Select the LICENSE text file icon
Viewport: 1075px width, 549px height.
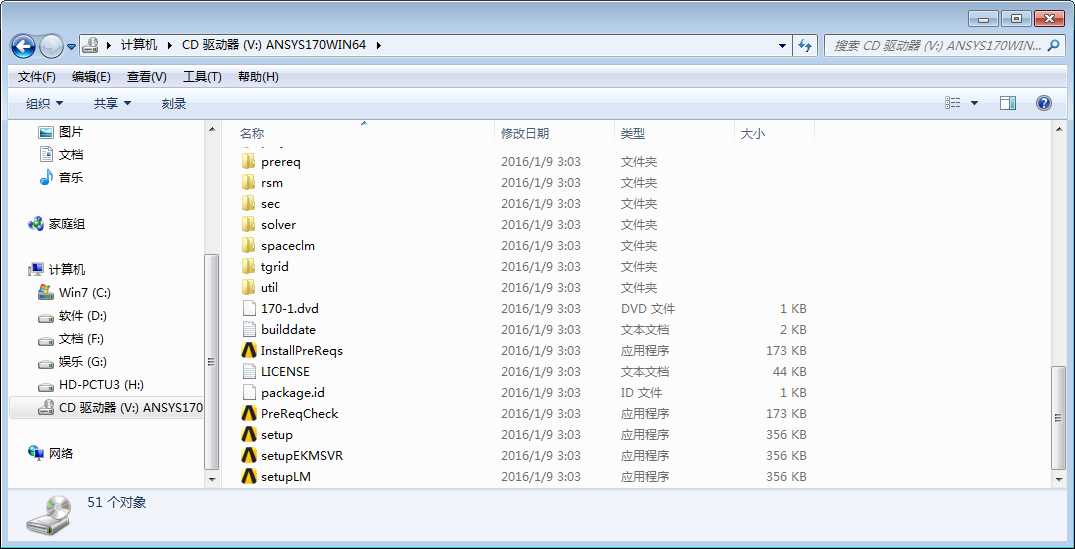(248, 371)
